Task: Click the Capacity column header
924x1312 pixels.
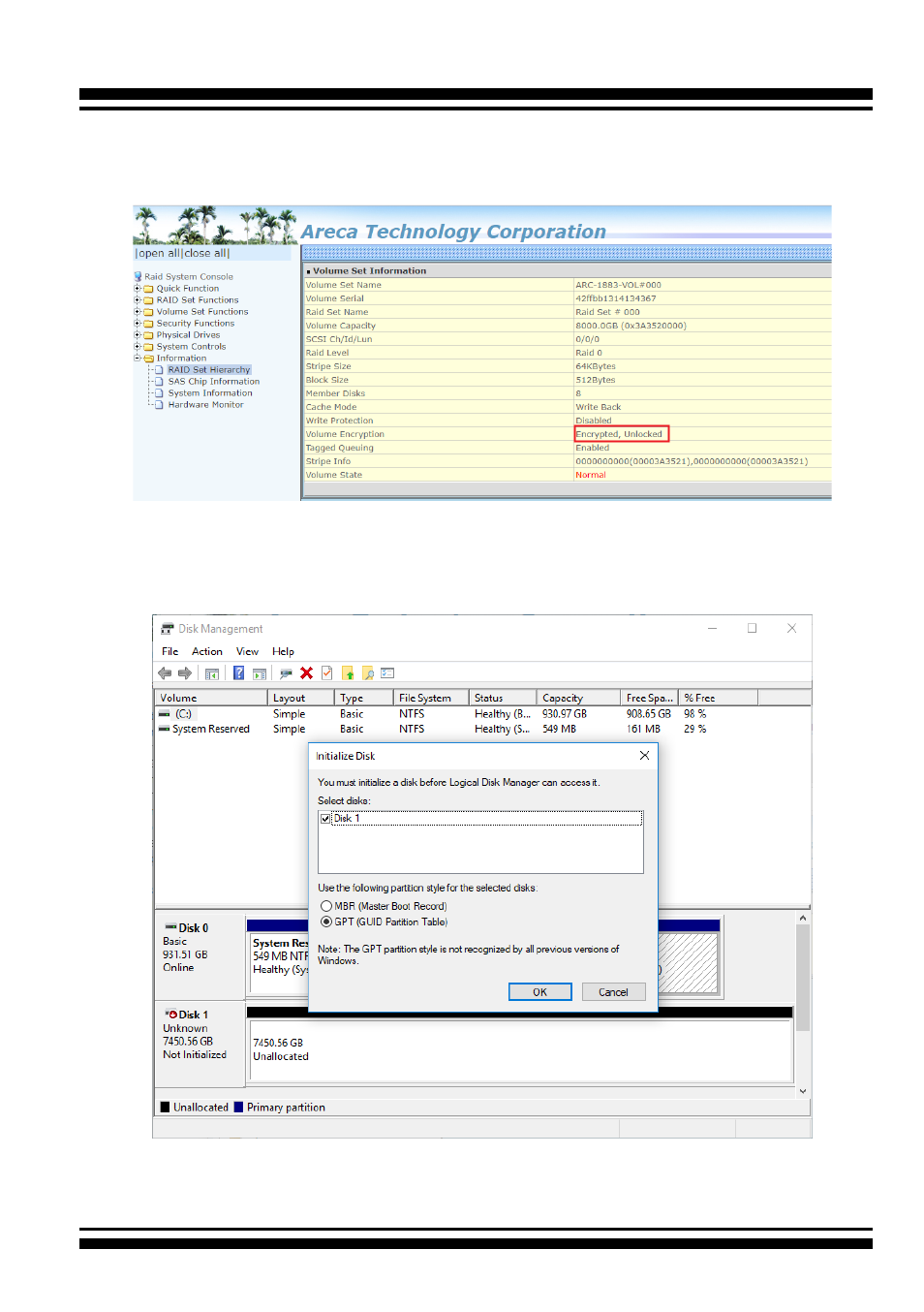Action: click(579, 698)
